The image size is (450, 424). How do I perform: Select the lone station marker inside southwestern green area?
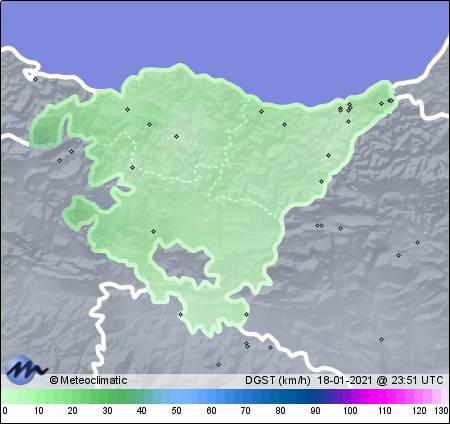153,231
